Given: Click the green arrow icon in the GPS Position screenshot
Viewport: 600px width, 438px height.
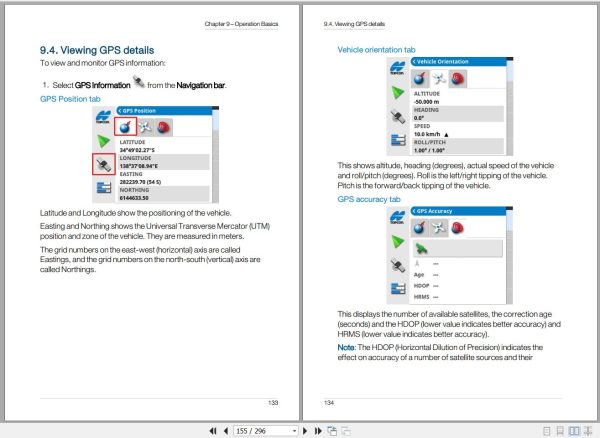Looking at the screenshot, I should coord(103,141).
